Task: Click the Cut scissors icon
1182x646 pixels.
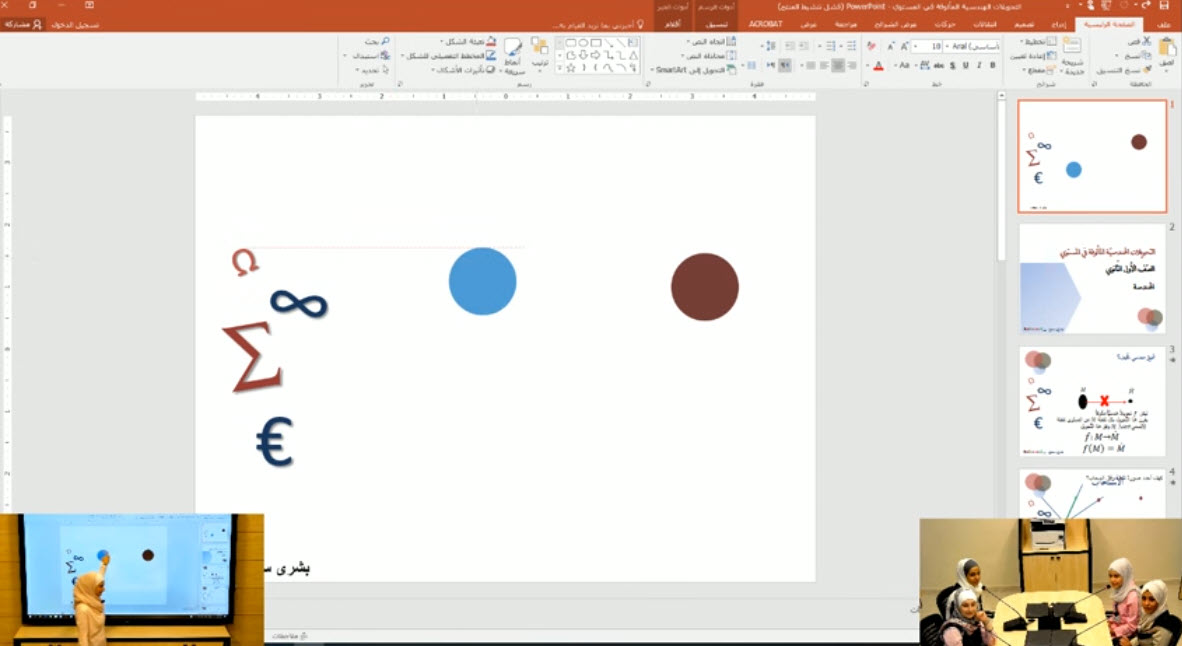Action: 1145,43
